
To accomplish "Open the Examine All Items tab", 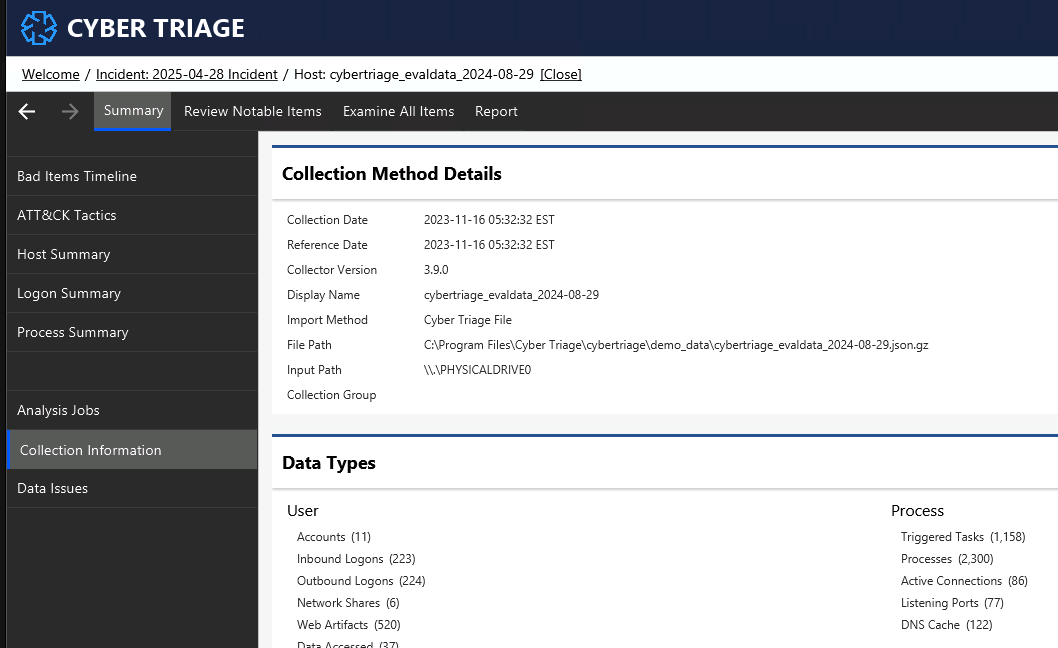I will 398,111.
